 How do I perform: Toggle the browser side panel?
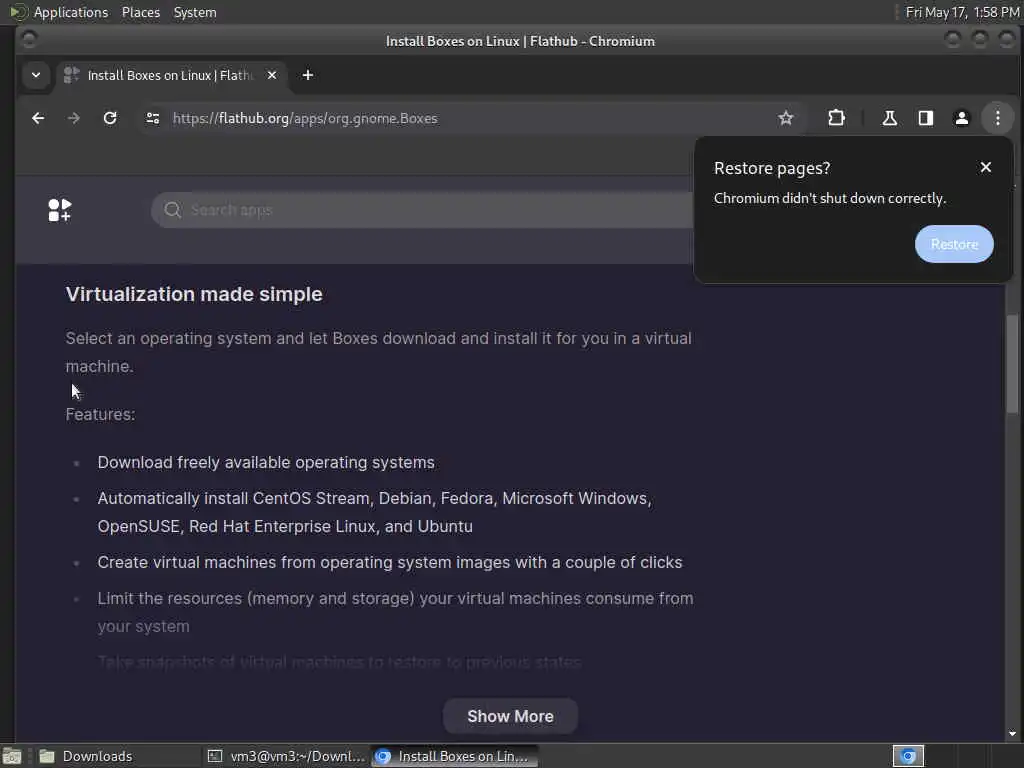(925, 118)
